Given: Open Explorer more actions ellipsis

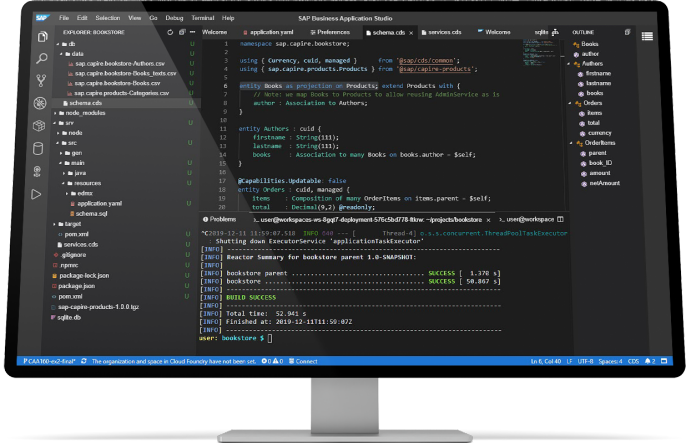Looking at the screenshot, I should click(192, 32).
